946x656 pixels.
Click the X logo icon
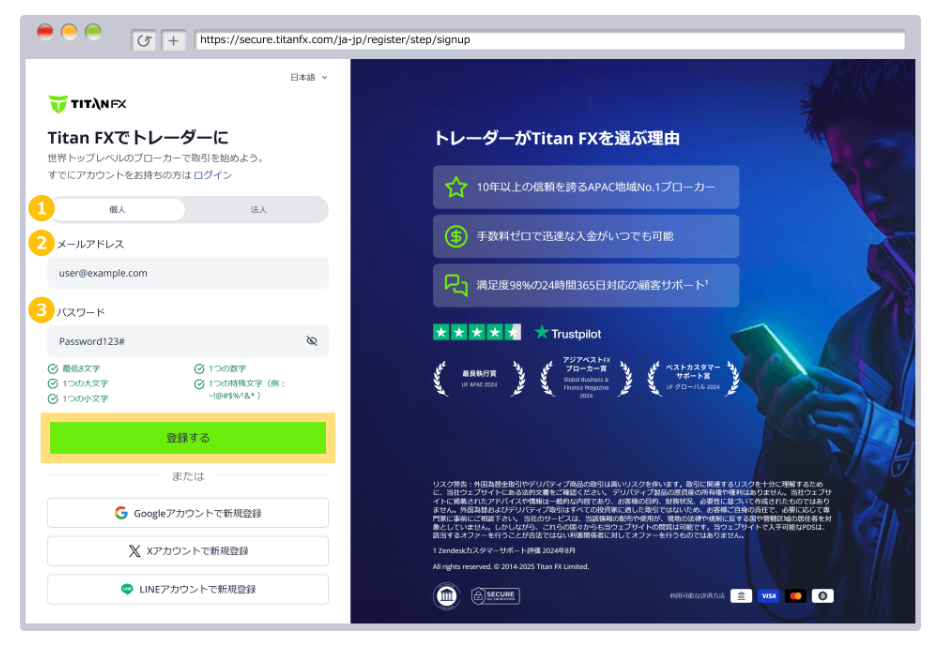[135, 551]
